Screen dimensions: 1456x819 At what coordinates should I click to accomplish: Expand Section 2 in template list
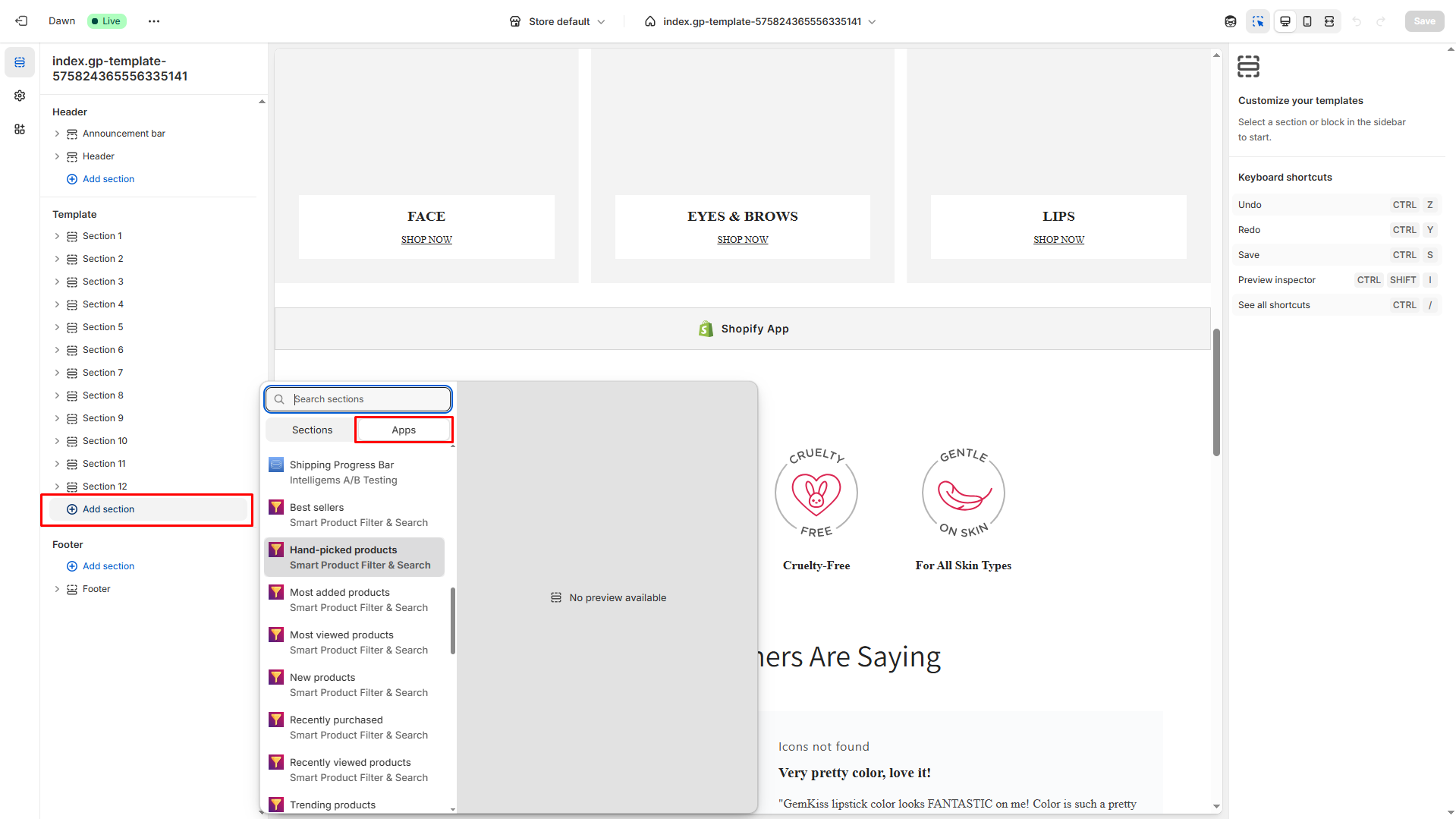[57, 259]
